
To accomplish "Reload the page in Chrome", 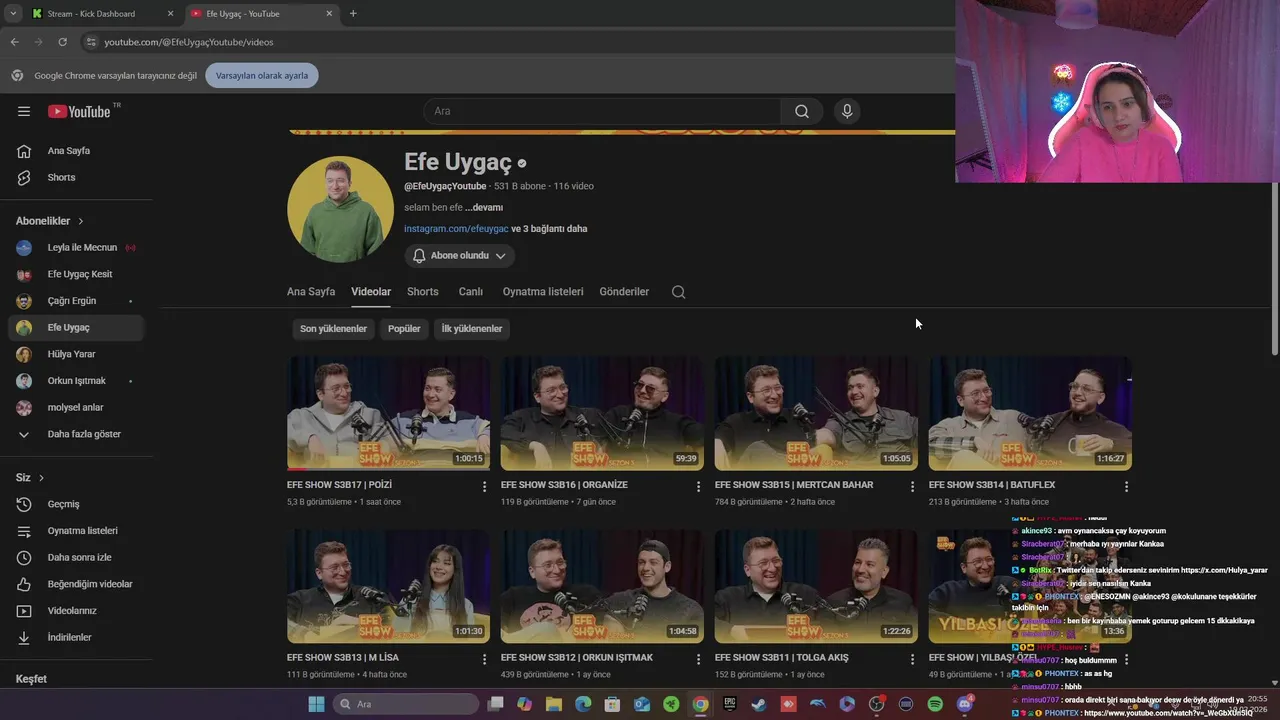I will [x=62, y=42].
